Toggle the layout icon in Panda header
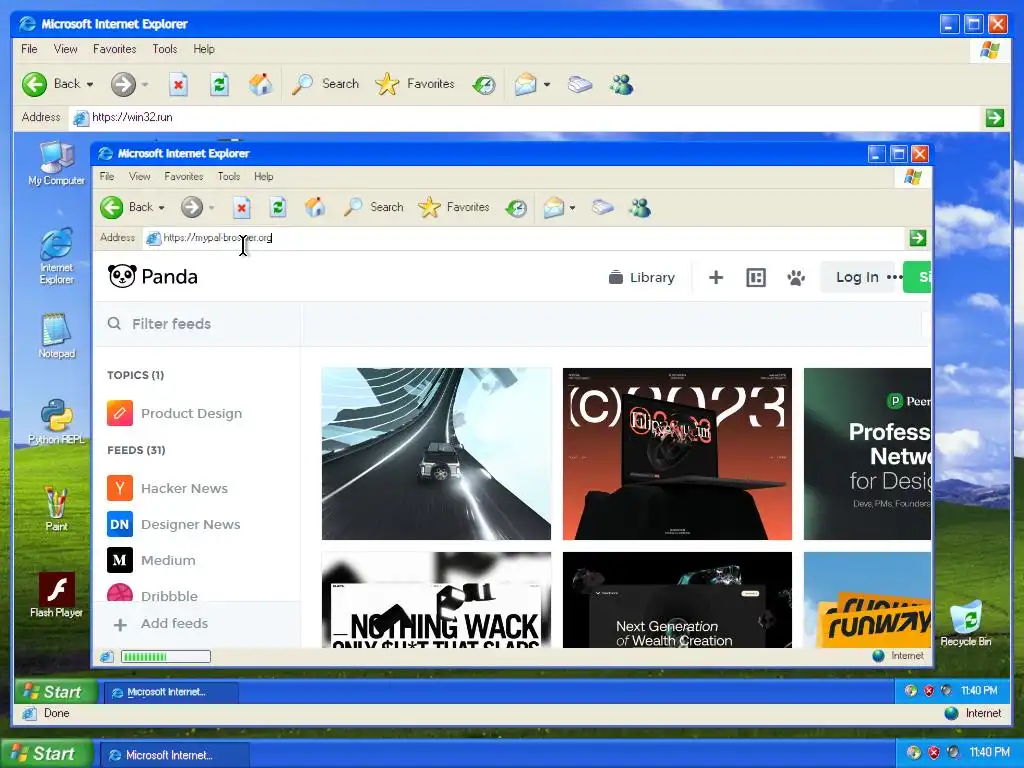The width and height of the screenshot is (1024, 768). point(756,278)
